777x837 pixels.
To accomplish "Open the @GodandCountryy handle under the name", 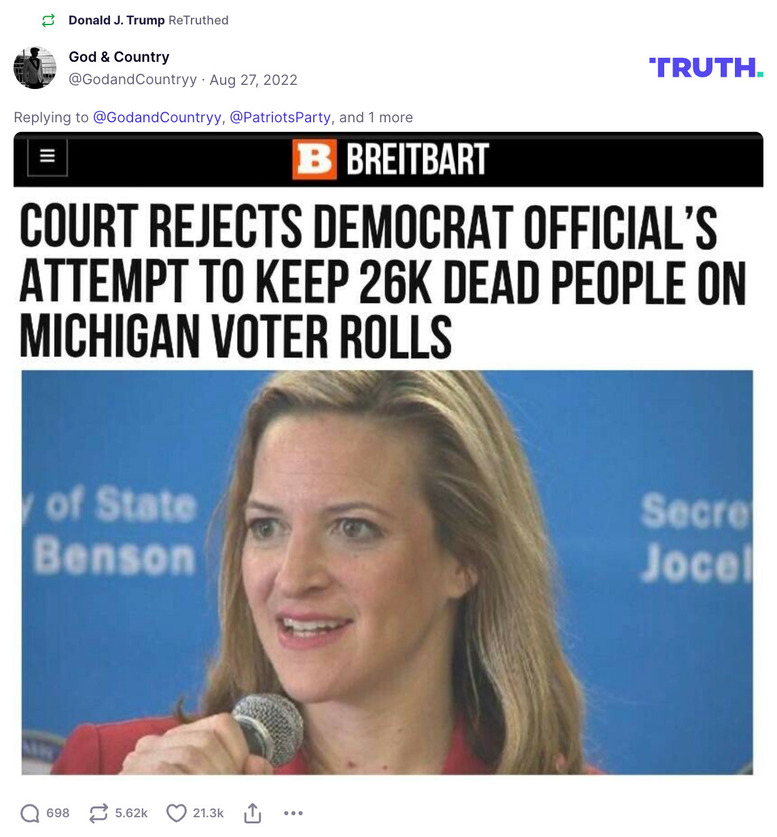I will click(x=132, y=80).
